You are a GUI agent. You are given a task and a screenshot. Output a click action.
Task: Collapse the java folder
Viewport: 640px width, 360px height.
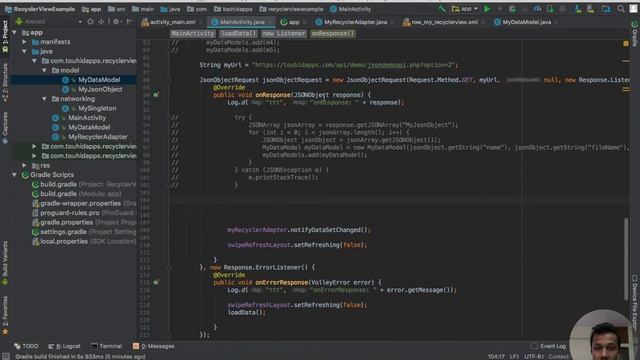pos(24,51)
